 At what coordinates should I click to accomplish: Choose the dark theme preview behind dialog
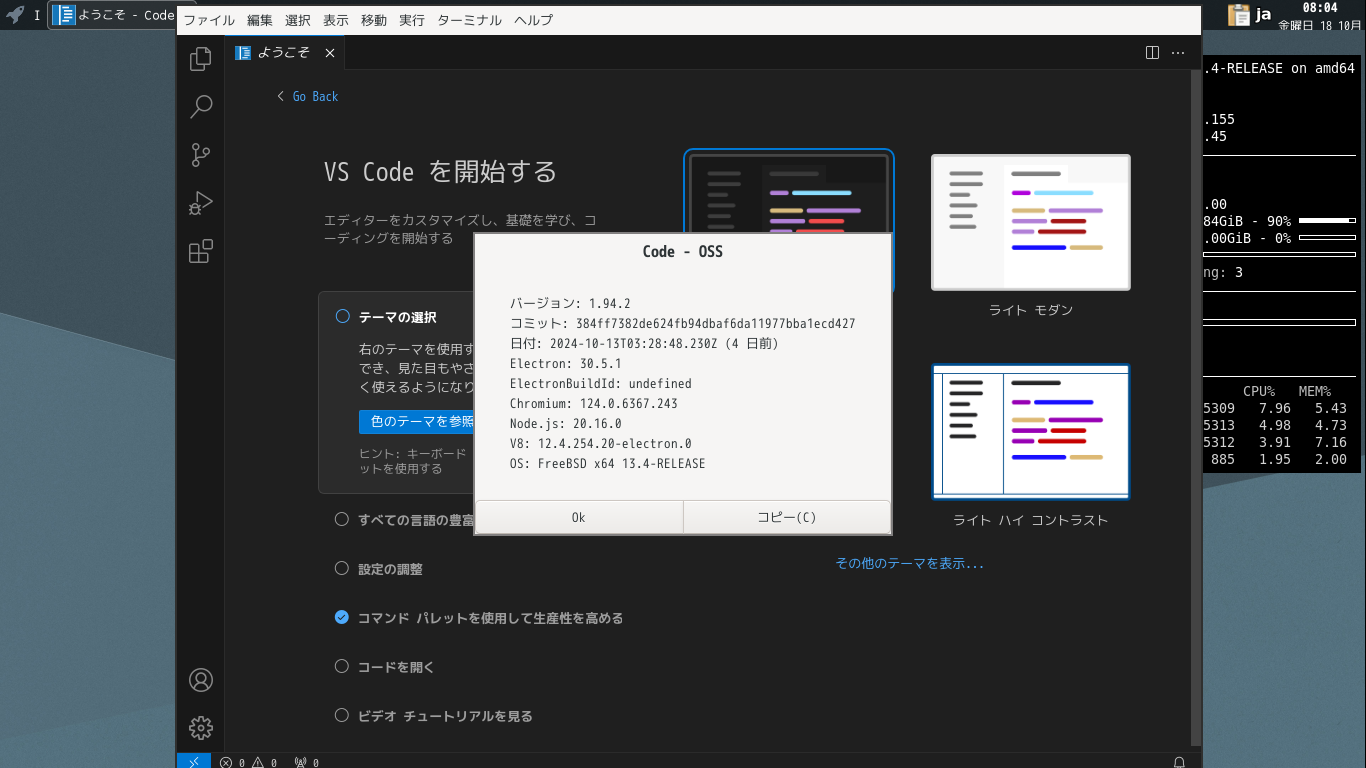pyautogui.click(x=789, y=191)
